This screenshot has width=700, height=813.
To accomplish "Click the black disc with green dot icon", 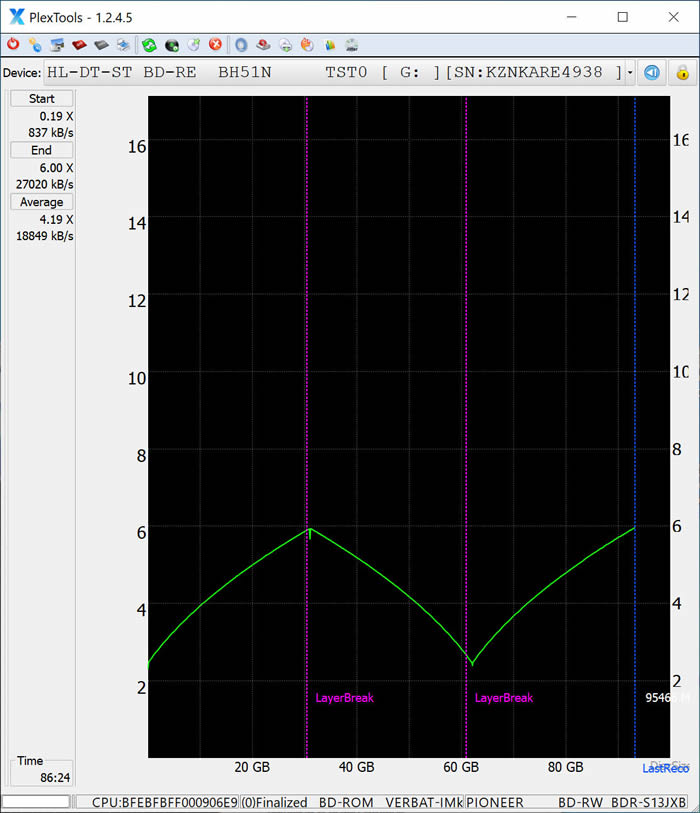I will click(x=172, y=45).
